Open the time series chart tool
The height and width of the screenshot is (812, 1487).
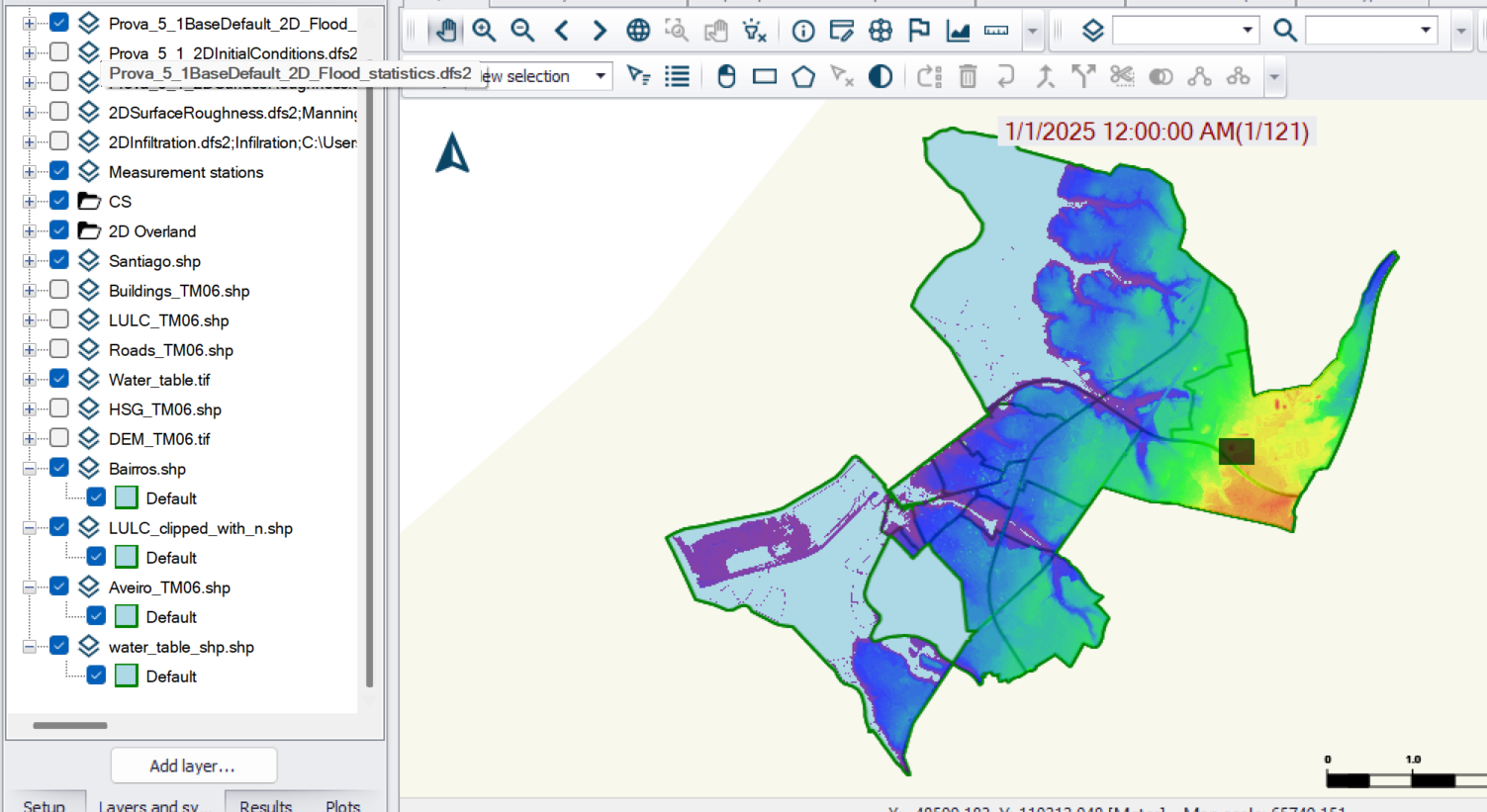(x=958, y=31)
